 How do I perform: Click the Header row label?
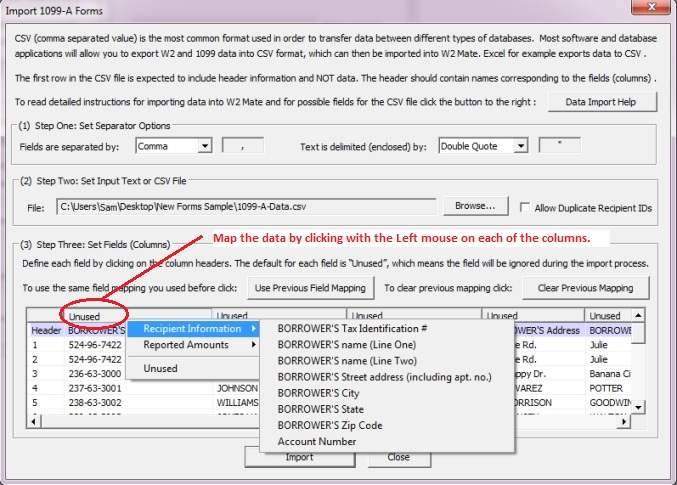coord(46,330)
